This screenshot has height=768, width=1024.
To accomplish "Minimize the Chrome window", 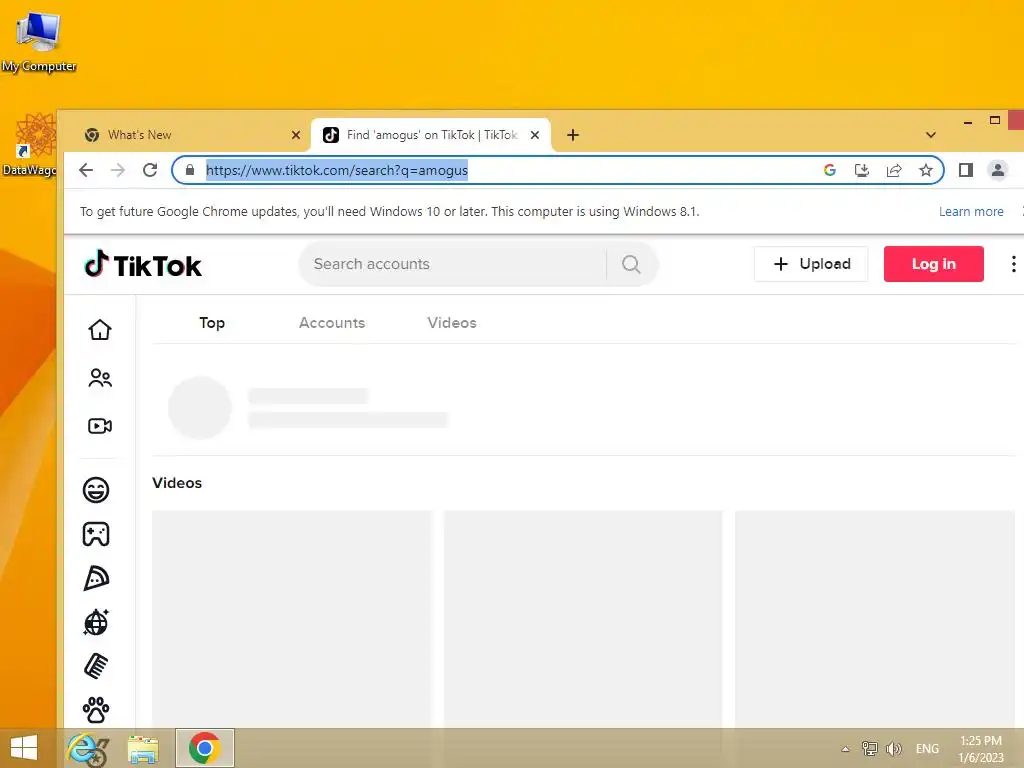I will coord(968,121).
